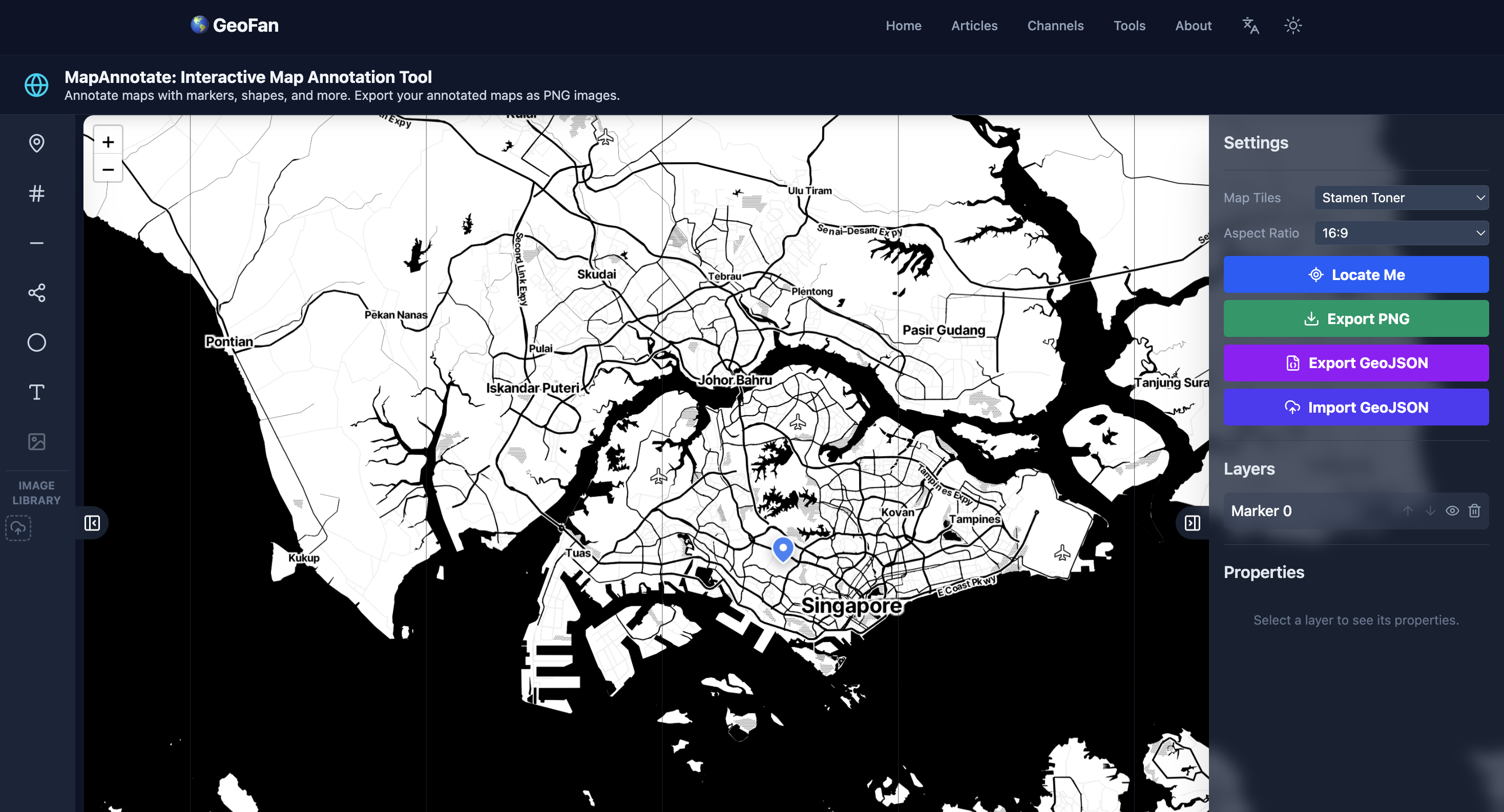
Task: Collapse the right settings panel
Action: coord(1192,523)
